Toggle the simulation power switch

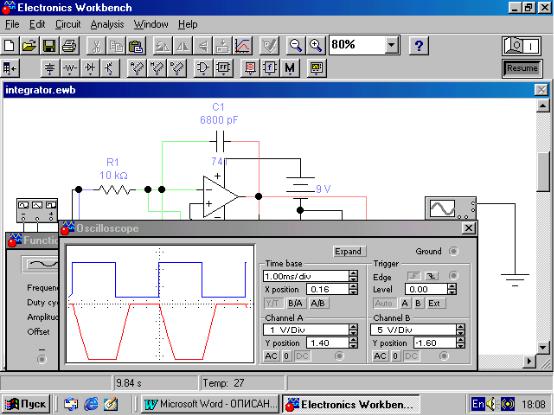(521, 46)
